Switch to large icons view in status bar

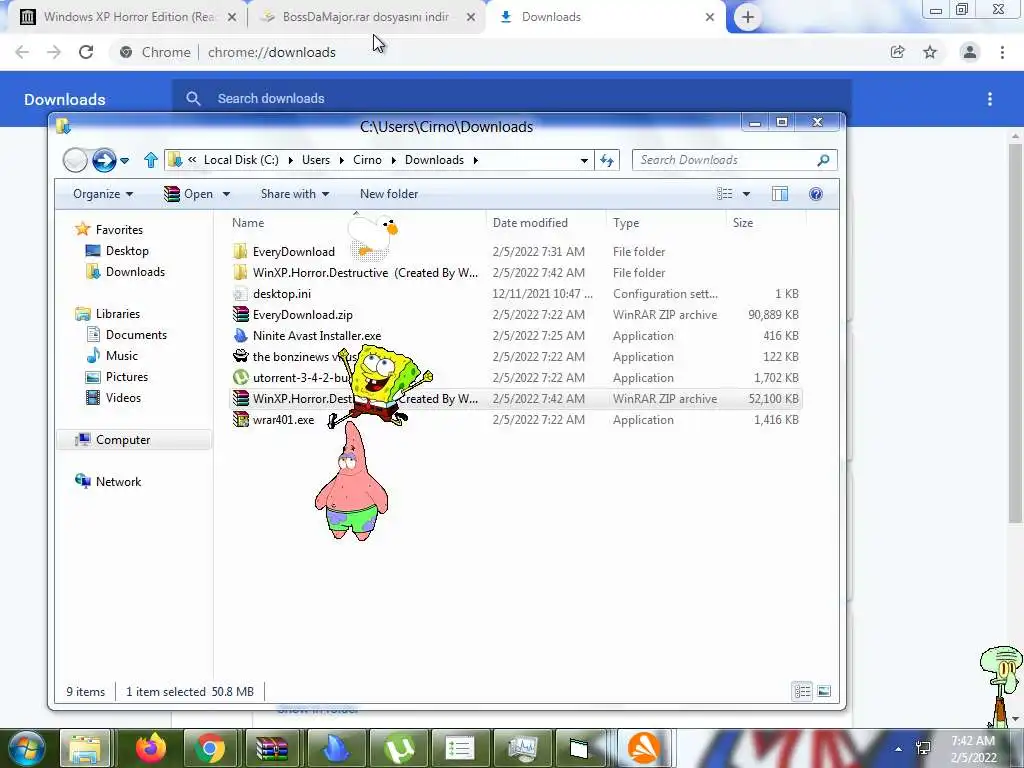click(x=824, y=691)
